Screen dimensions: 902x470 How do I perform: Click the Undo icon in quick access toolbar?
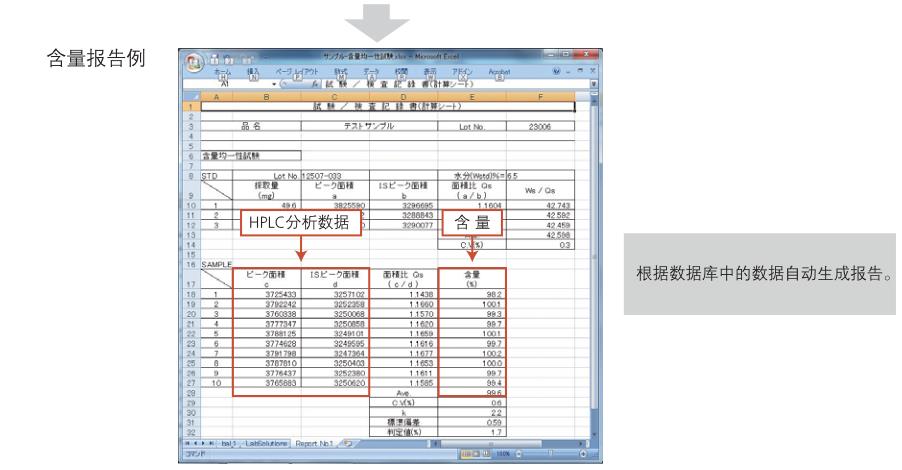coord(227,58)
